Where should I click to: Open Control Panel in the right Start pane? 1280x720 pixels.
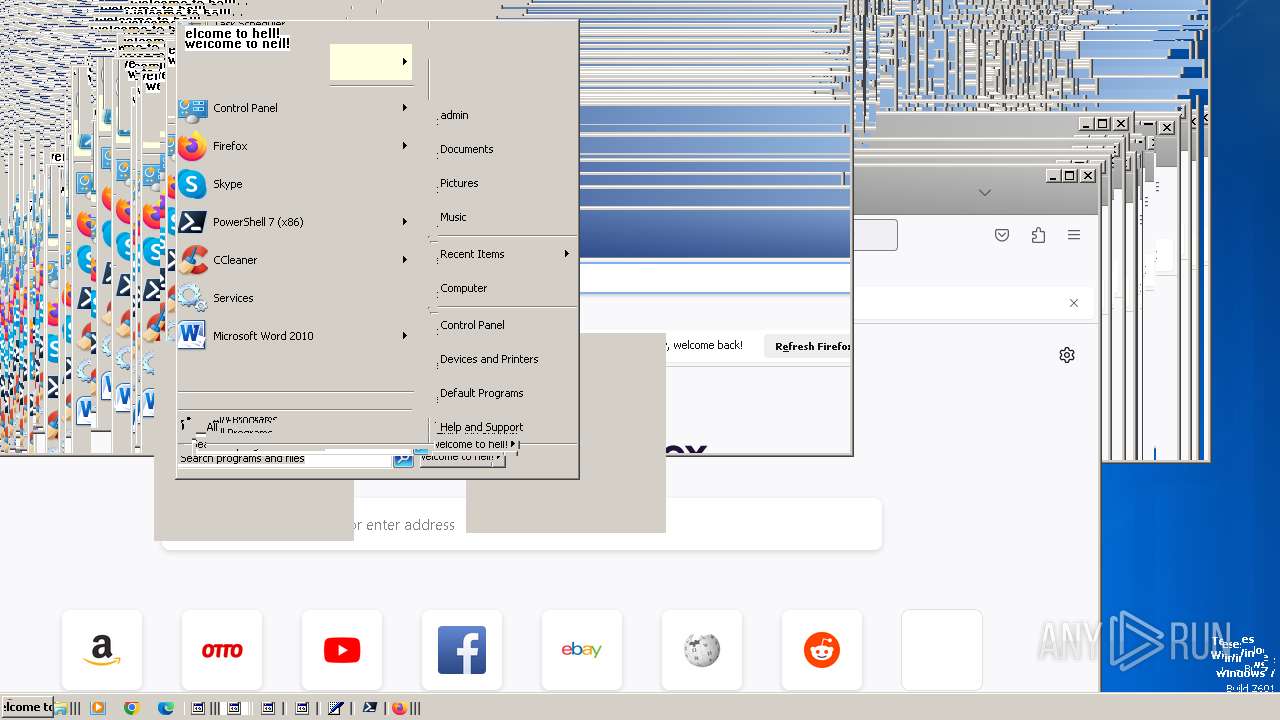pyautogui.click(x=472, y=325)
